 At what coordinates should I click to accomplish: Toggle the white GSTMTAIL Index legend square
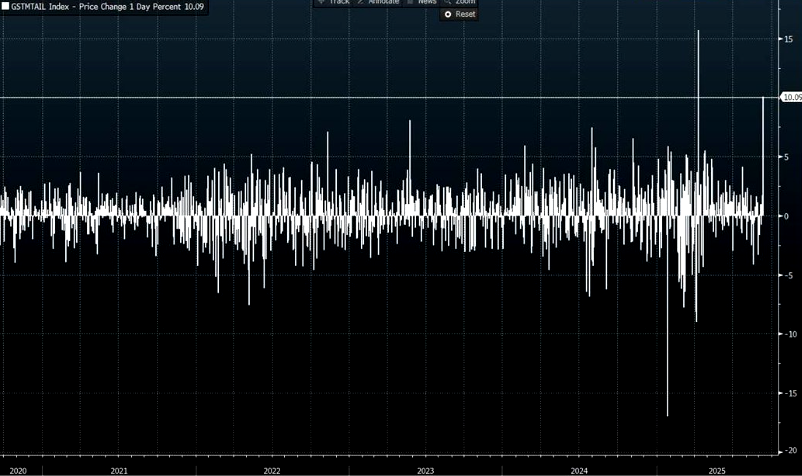point(5,7)
